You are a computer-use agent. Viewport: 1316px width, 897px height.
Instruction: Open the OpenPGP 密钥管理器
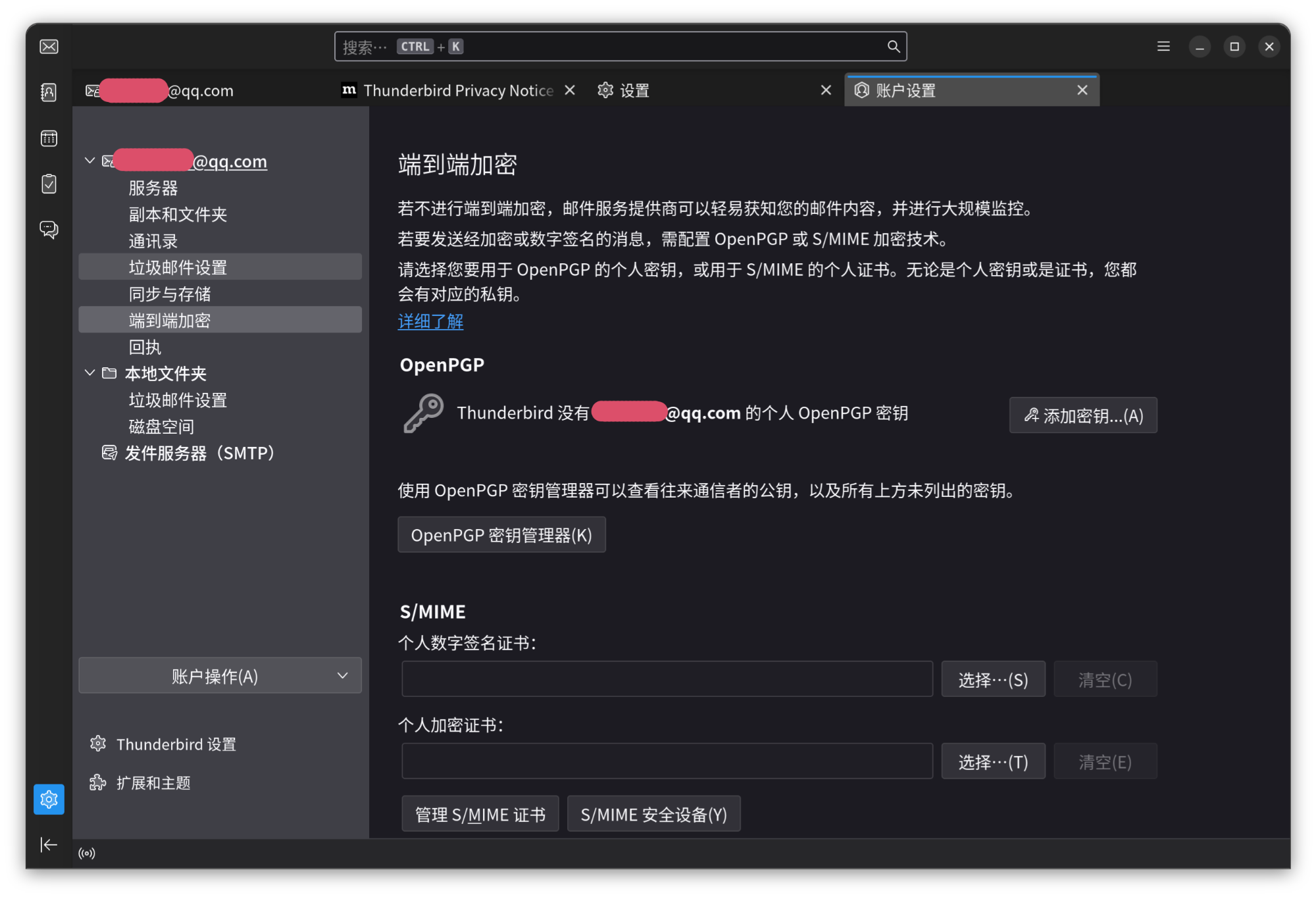point(501,534)
